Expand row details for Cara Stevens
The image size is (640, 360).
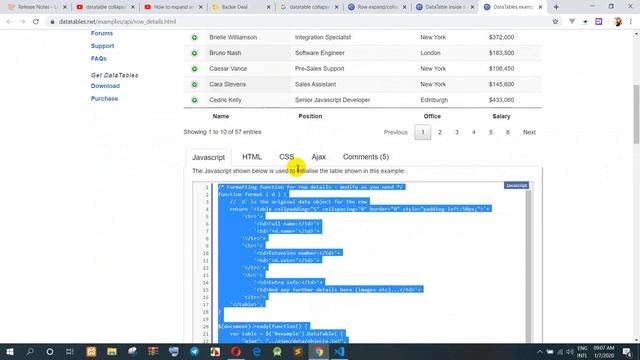click(x=194, y=84)
